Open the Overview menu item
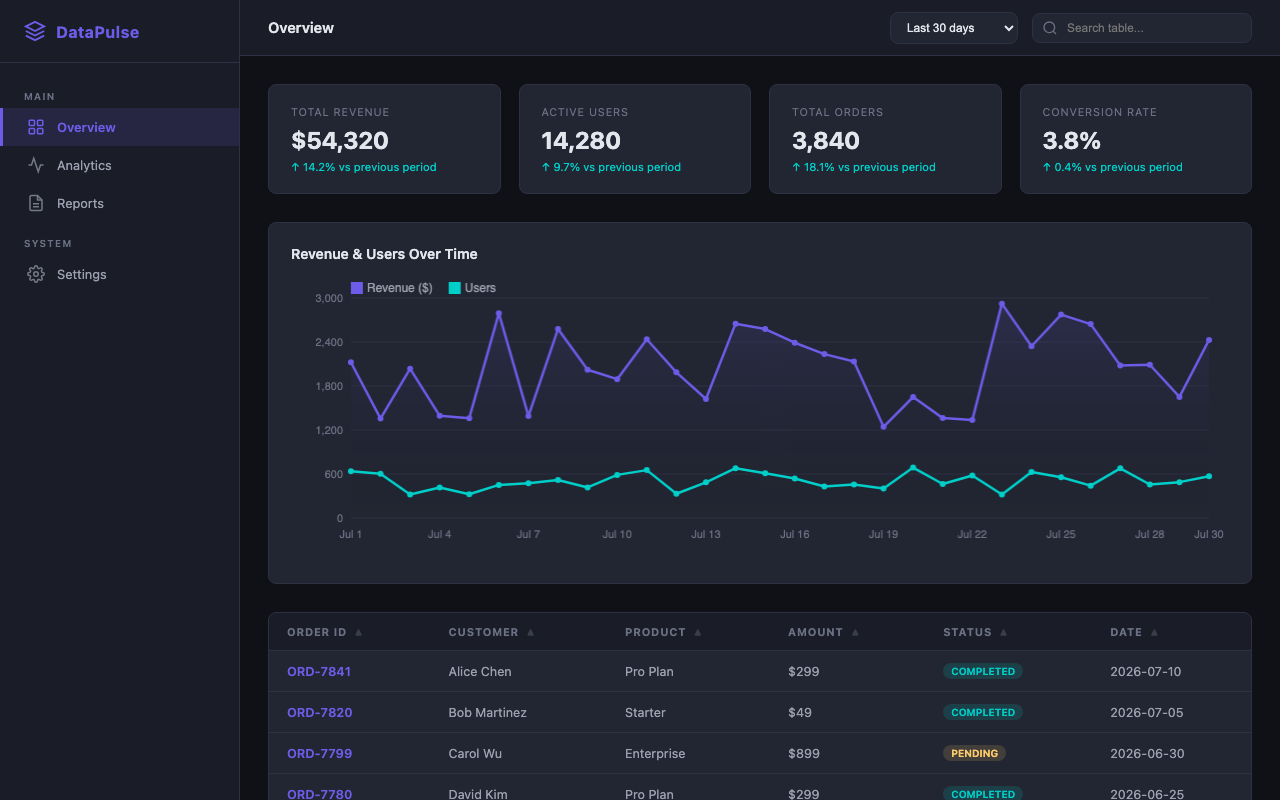Screen dimensions: 1280x800 click(x=119, y=127)
